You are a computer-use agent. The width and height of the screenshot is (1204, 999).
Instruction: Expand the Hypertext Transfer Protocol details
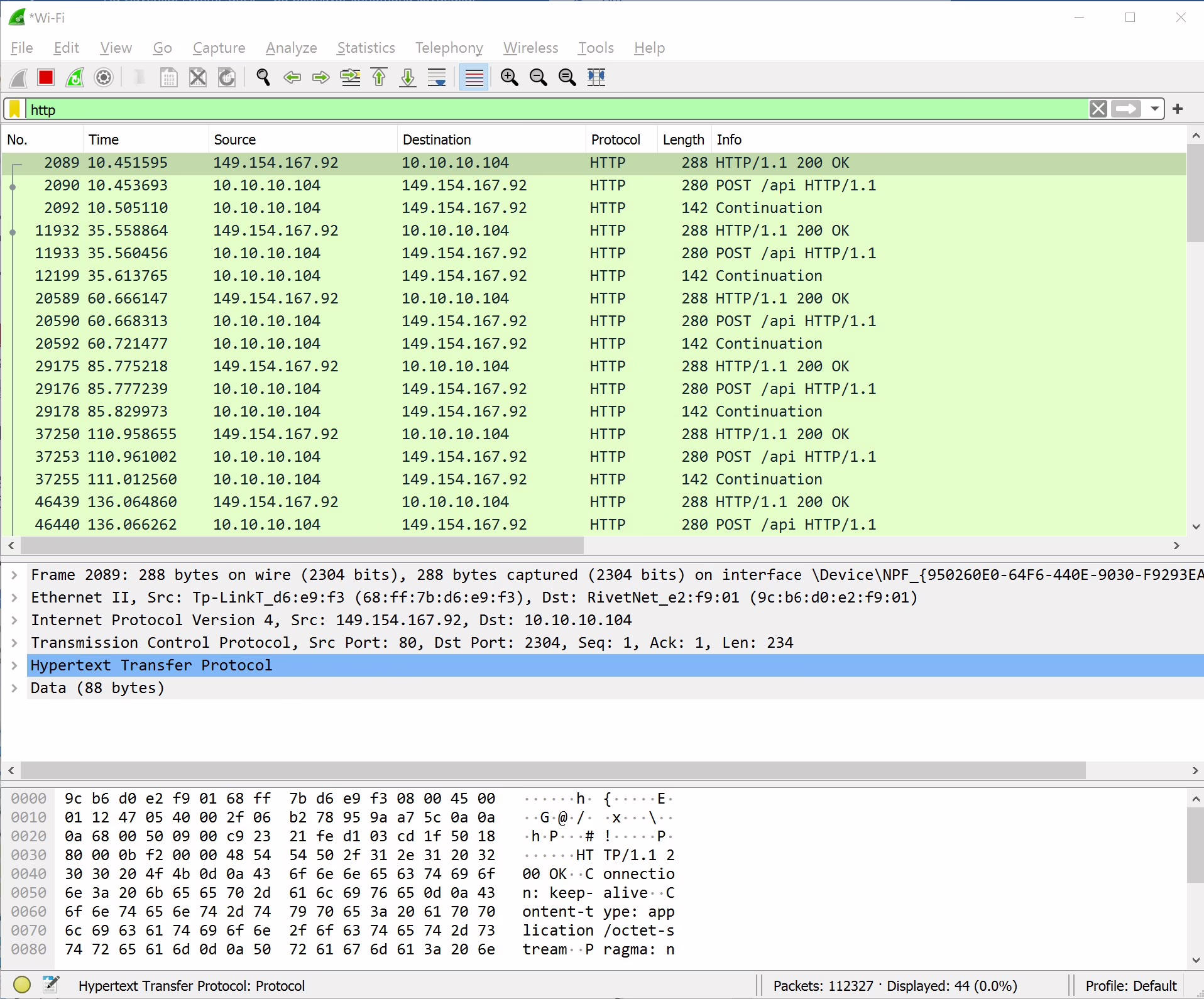(x=14, y=665)
